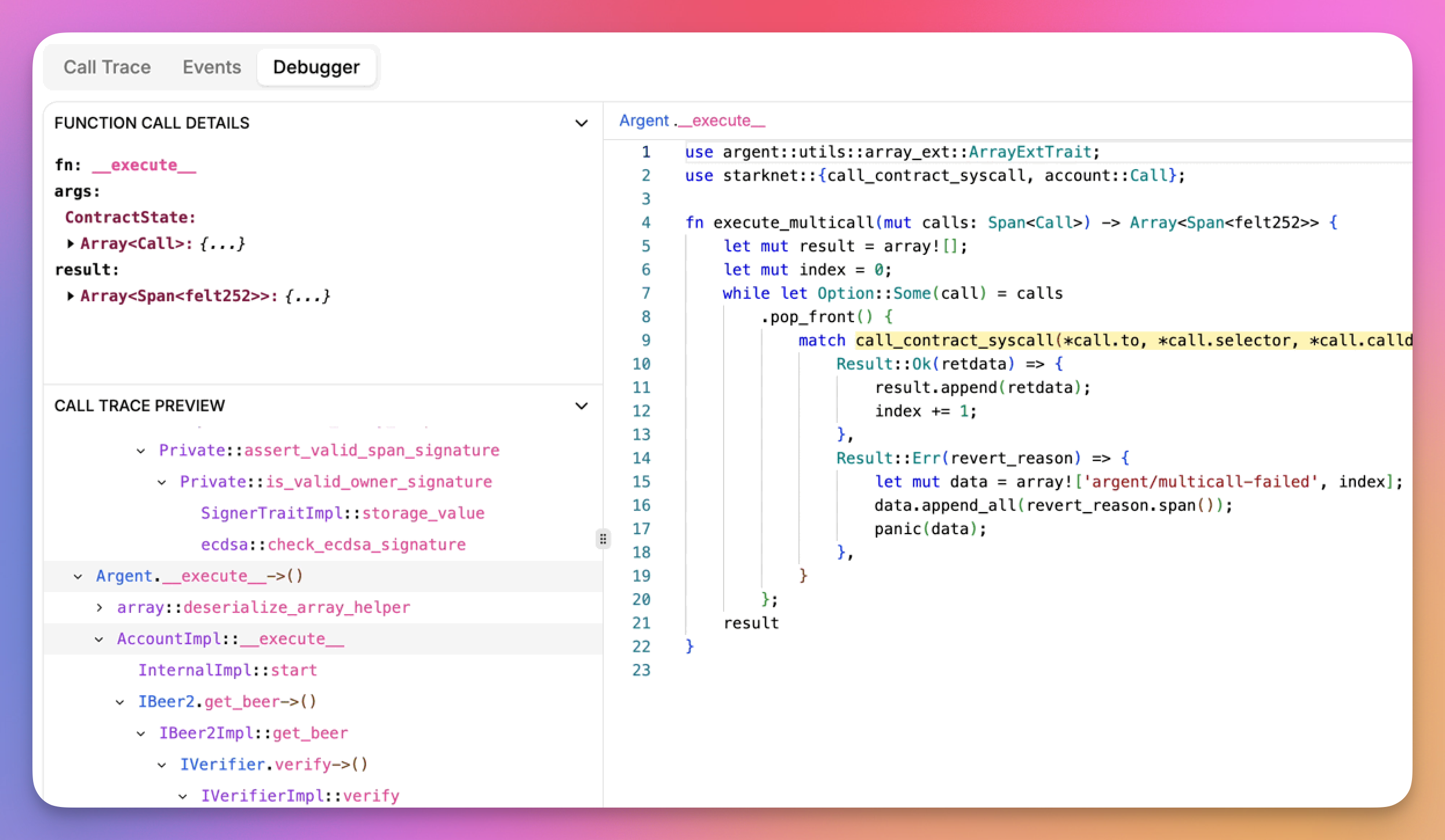Click the ContractState argument label
Image resolution: width=1445 pixels, height=840 pixels.
click(x=130, y=217)
